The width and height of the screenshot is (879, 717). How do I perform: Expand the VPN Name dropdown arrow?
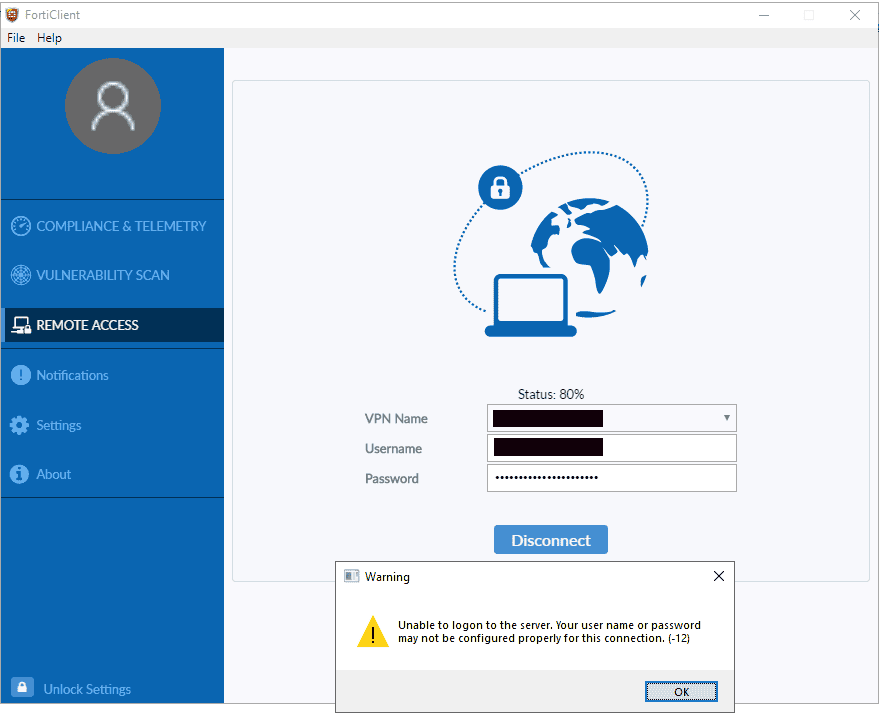point(726,418)
